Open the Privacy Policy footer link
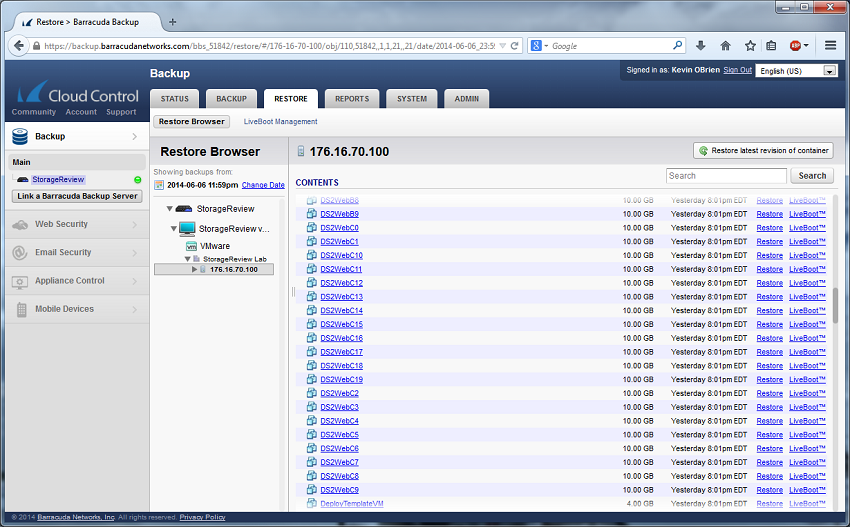 202,517
